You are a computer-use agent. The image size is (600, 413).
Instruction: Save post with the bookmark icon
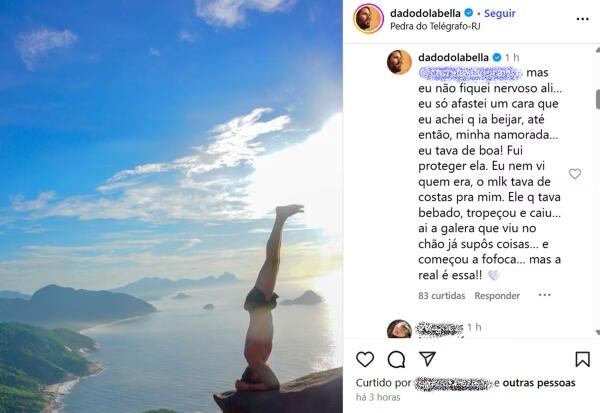click(x=582, y=359)
